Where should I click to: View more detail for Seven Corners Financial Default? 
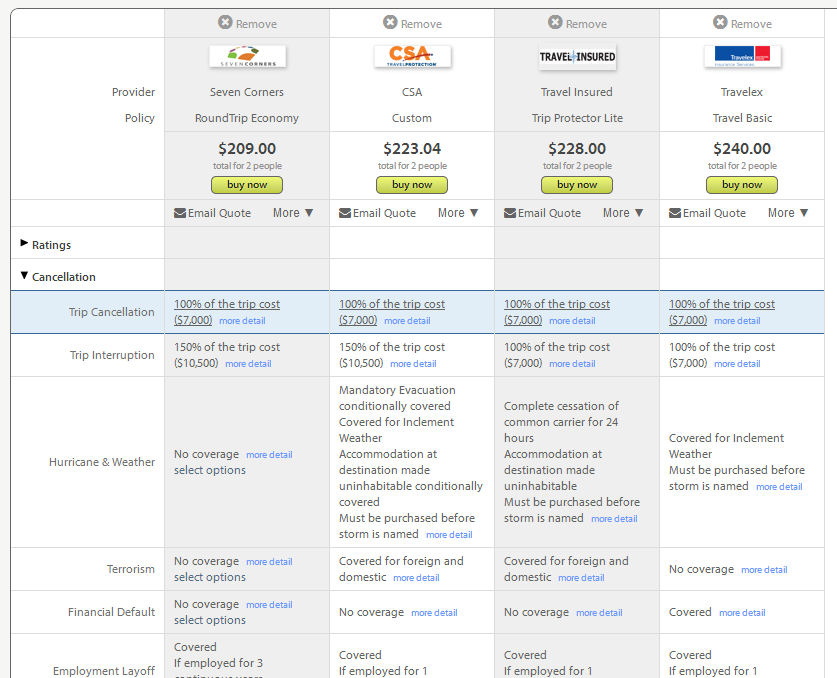click(x=269, y=604)
